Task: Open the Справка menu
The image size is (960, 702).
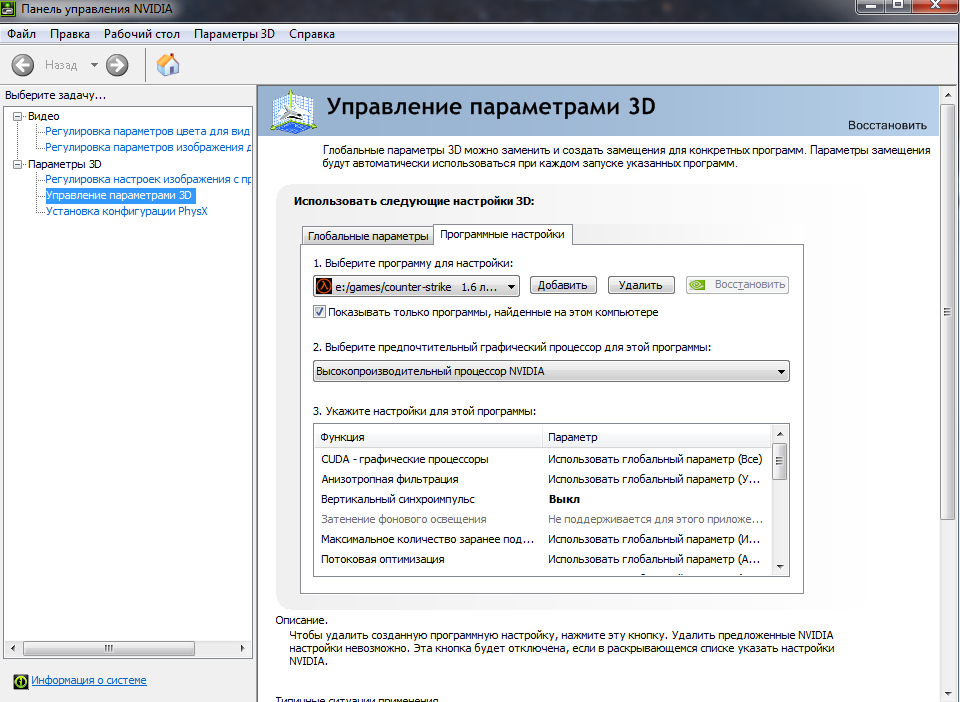Action: 312,34
